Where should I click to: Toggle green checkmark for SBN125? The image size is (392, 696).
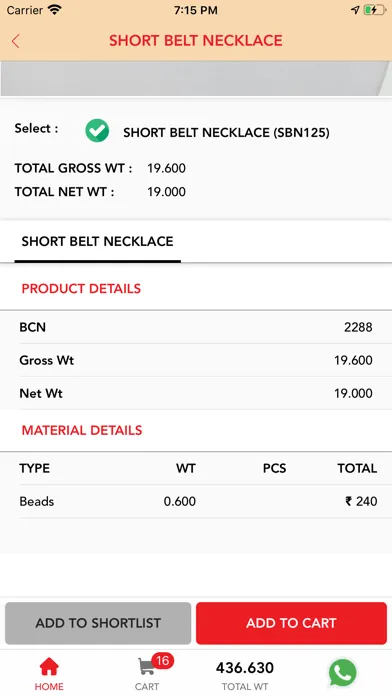[x=97, y=130]
